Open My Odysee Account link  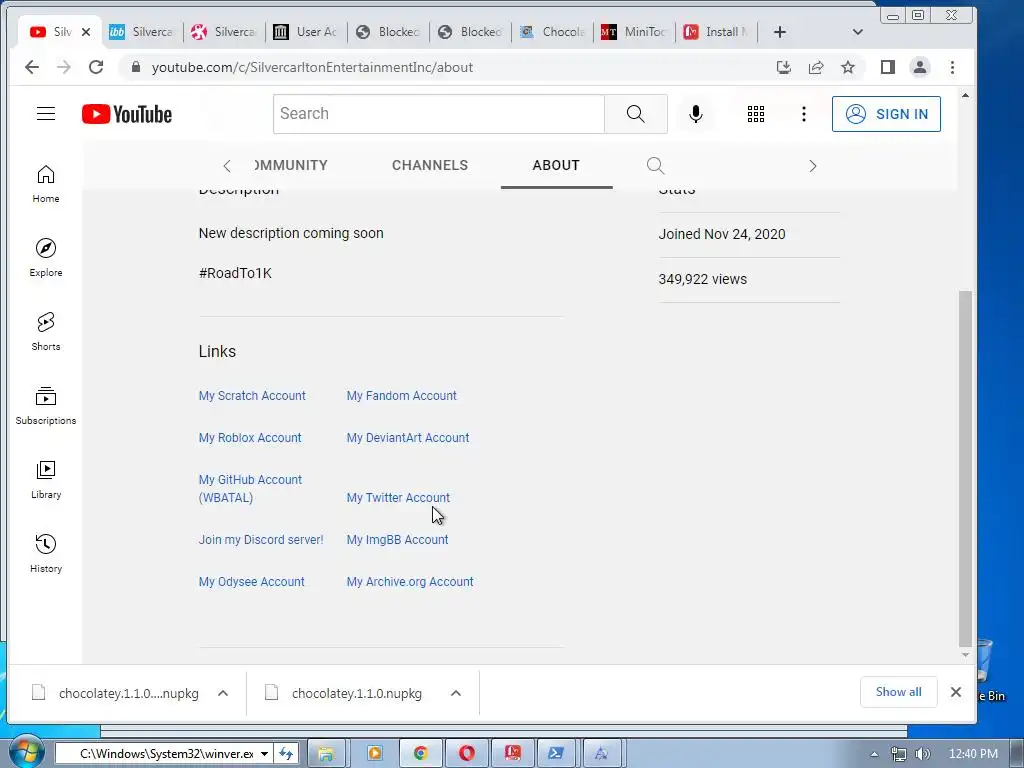(x=251, y=581)
